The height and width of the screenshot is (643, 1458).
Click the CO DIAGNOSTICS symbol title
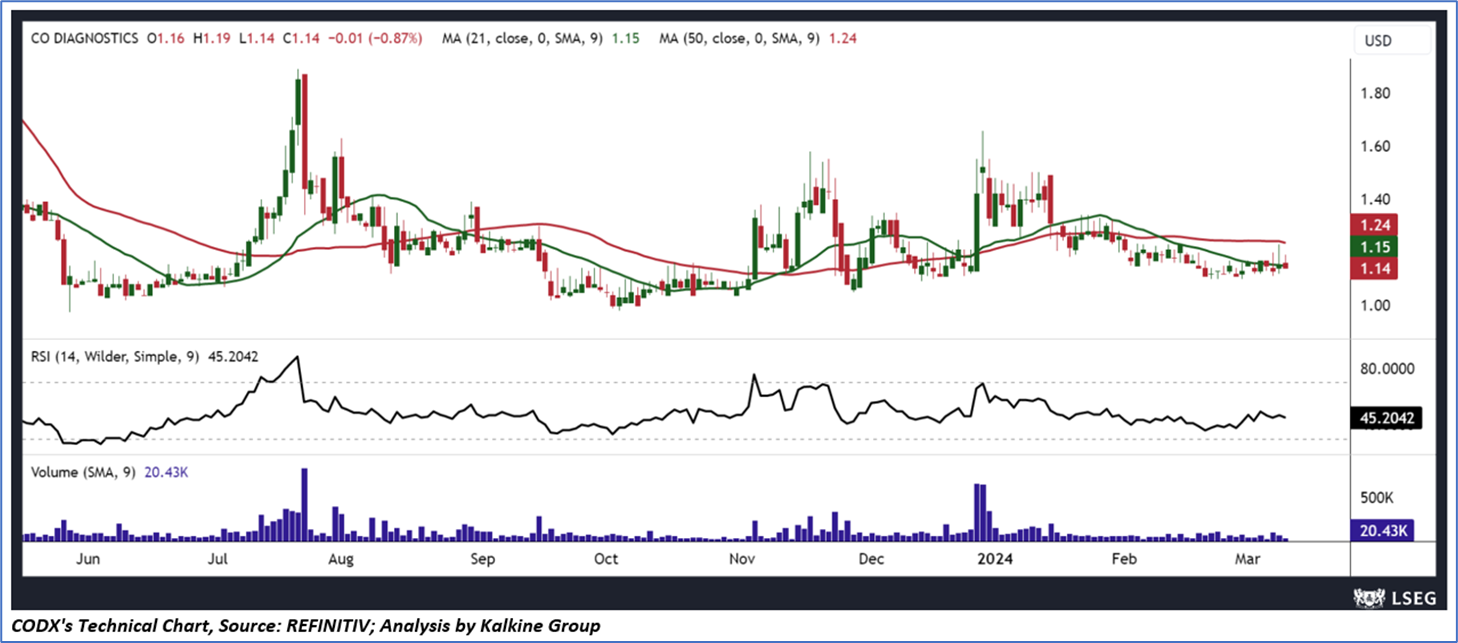[85, 39]
